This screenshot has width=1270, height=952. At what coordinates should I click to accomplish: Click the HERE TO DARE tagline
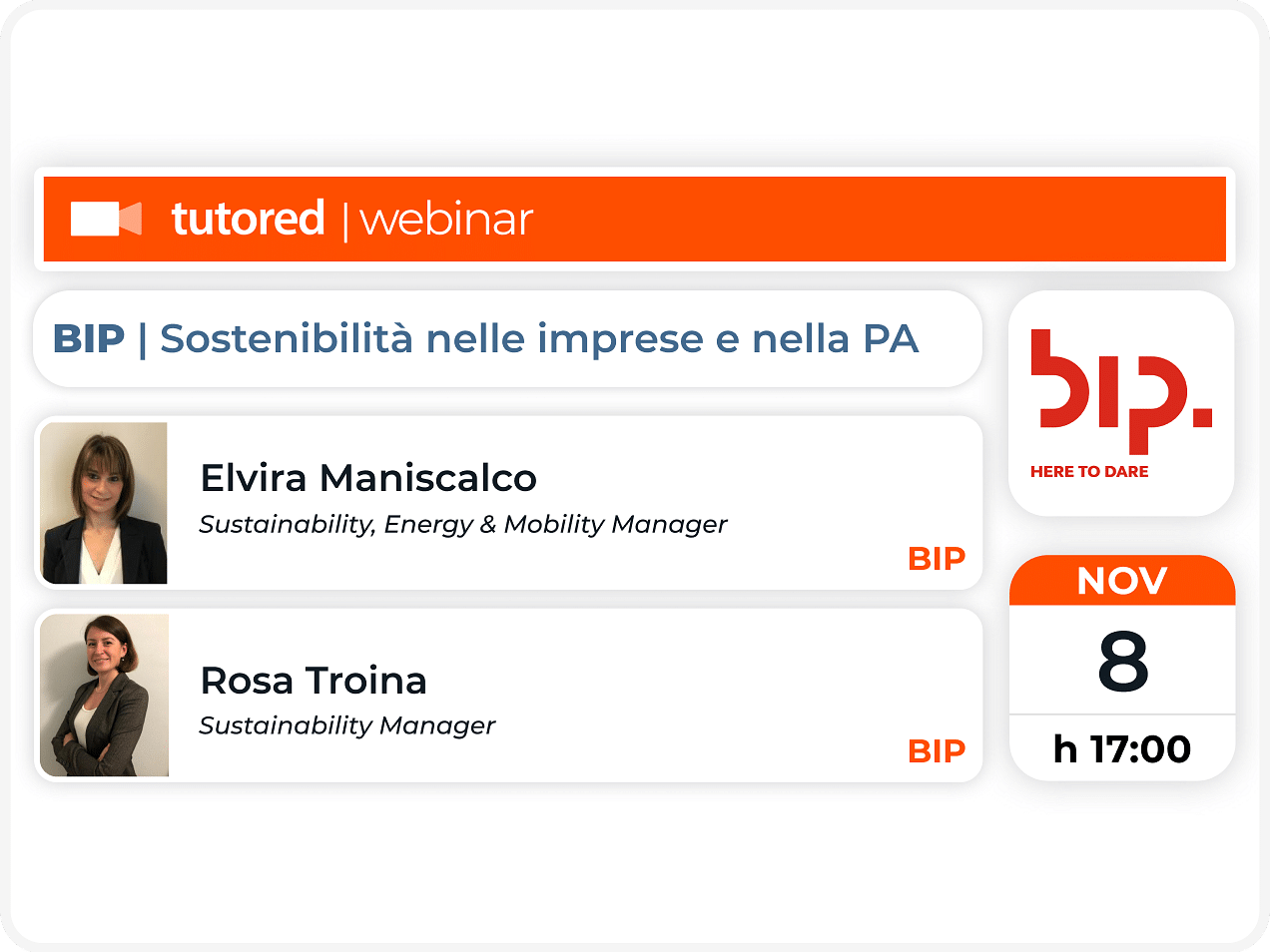tap(1089, 471)
